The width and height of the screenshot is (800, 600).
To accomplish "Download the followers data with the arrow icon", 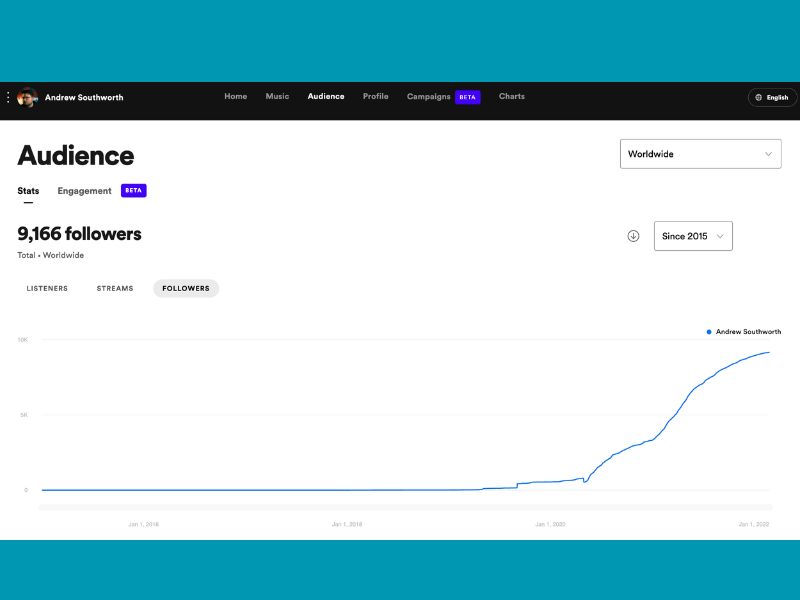I will coord(633,236).
